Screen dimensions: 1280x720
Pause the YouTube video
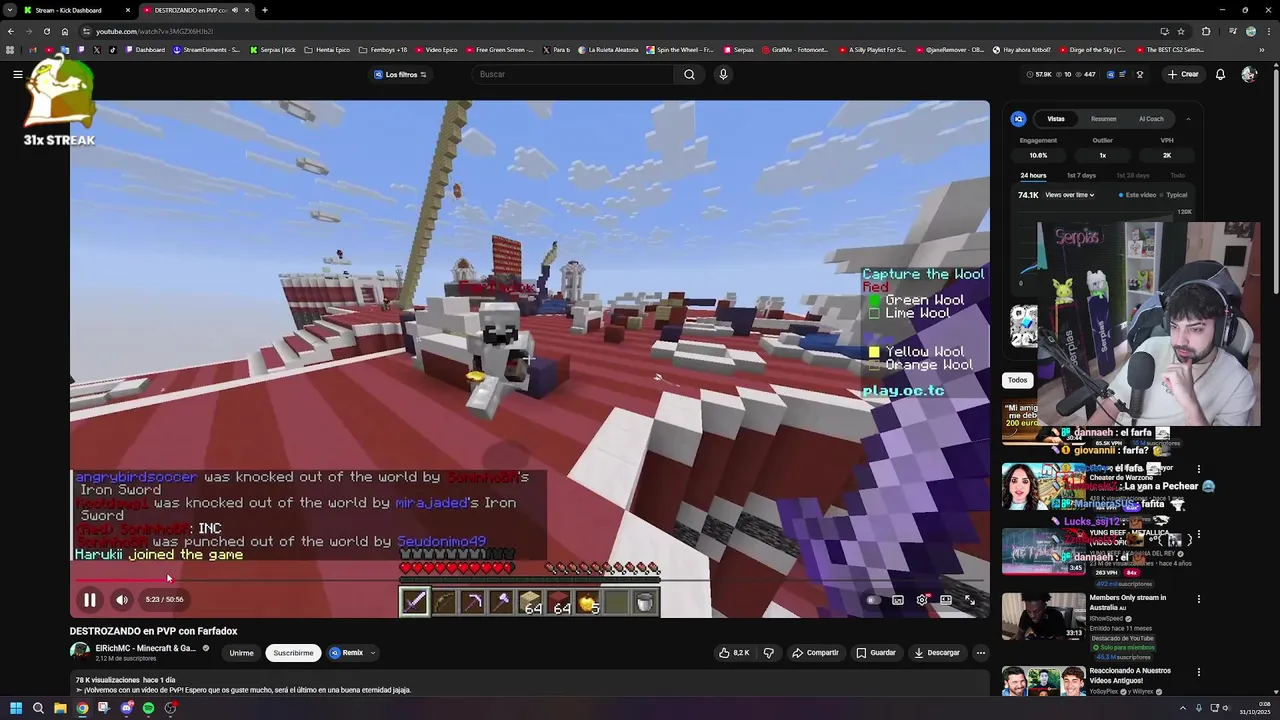89,600
